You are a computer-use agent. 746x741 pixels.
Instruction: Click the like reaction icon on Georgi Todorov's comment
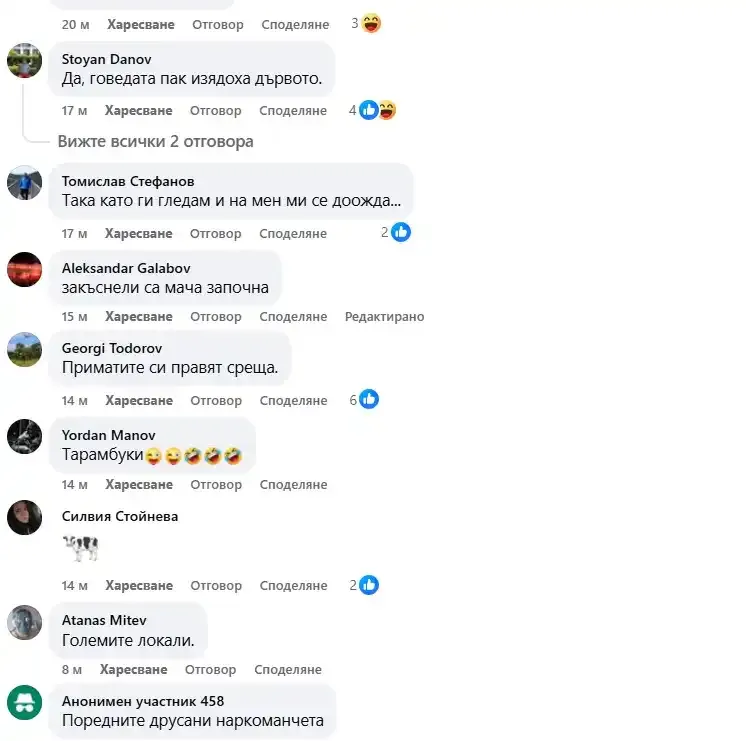point(369,399)
